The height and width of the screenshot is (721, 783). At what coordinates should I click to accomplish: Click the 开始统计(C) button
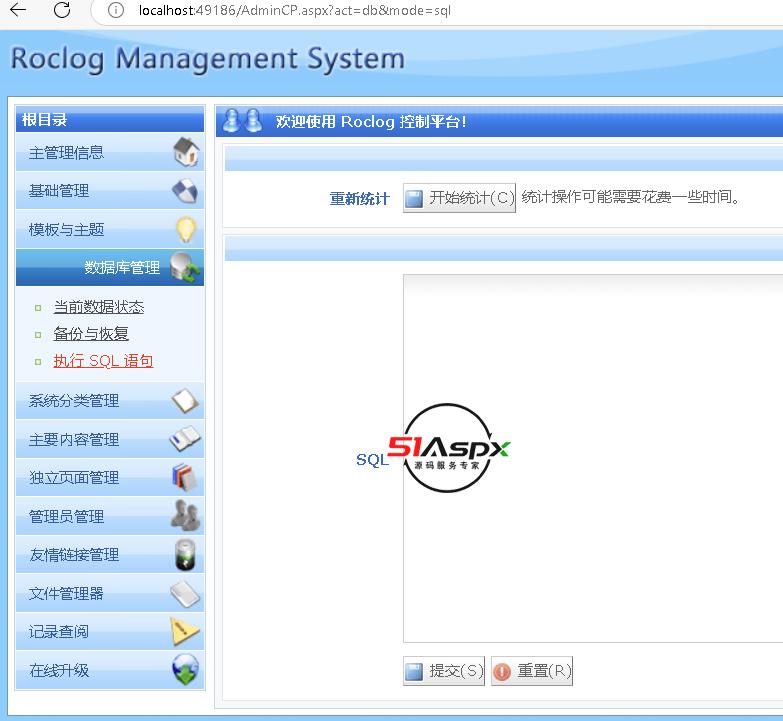click(459, 198)
